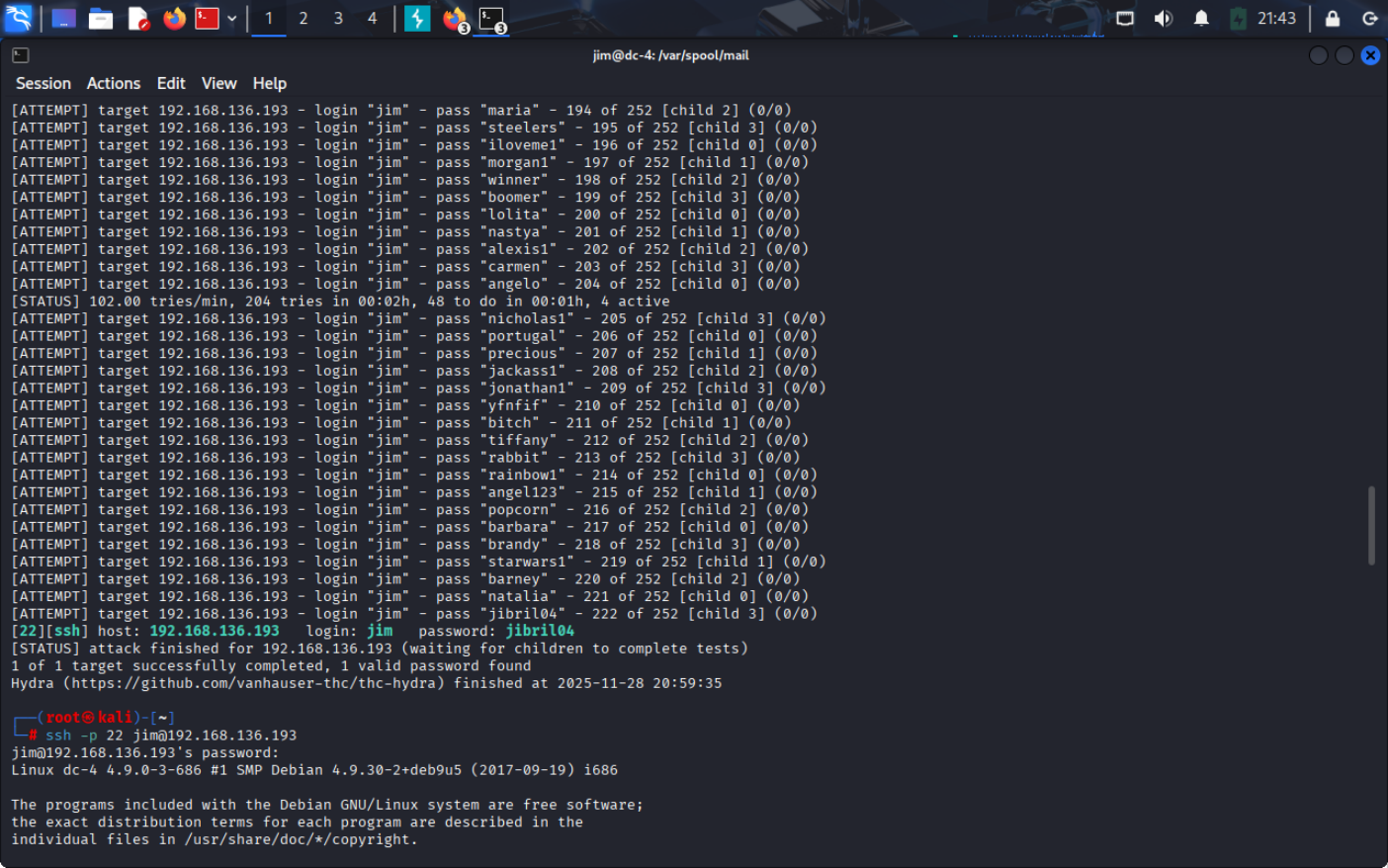Expand the terminal launcher dropdown arrow
1388x868 pixels.
coord(231,18)
